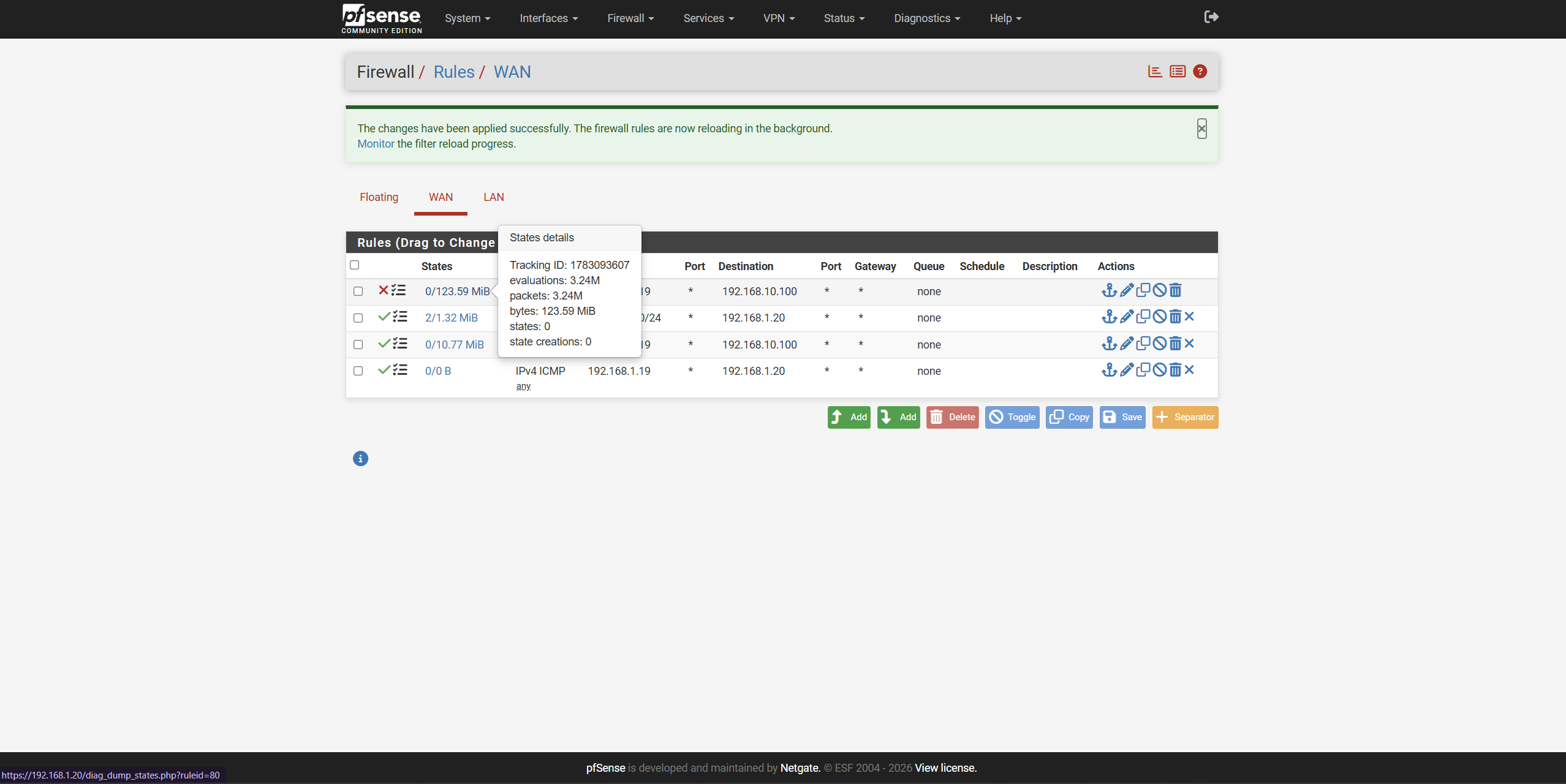Dismiss the green success alert

pos(1201,129)
